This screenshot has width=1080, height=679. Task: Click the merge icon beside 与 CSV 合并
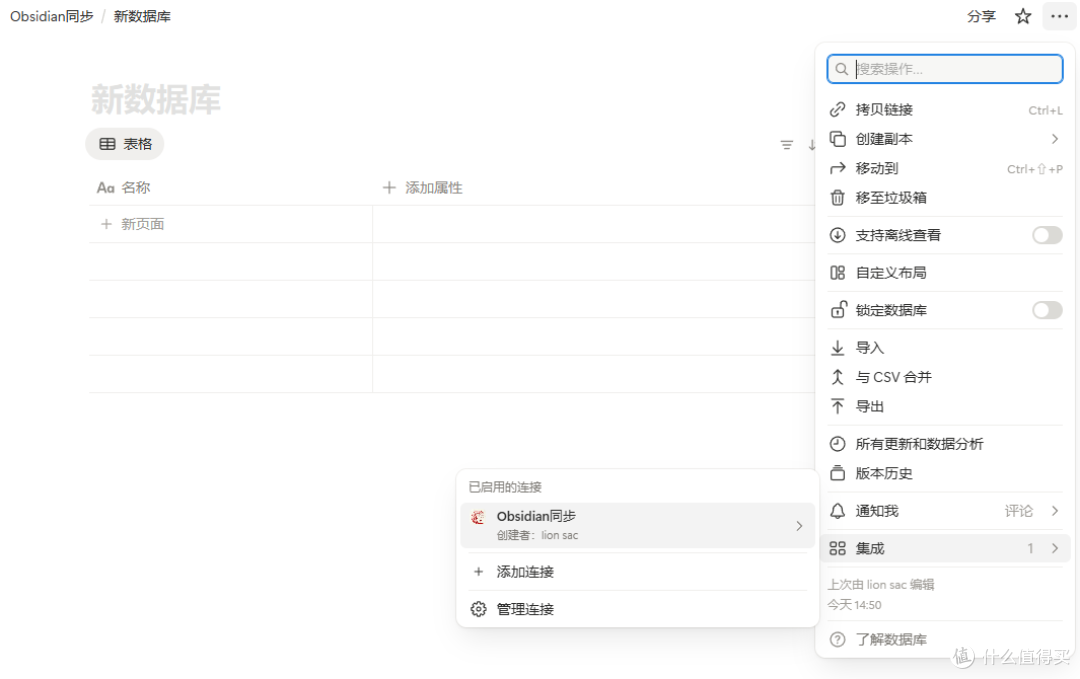(838, 377)
